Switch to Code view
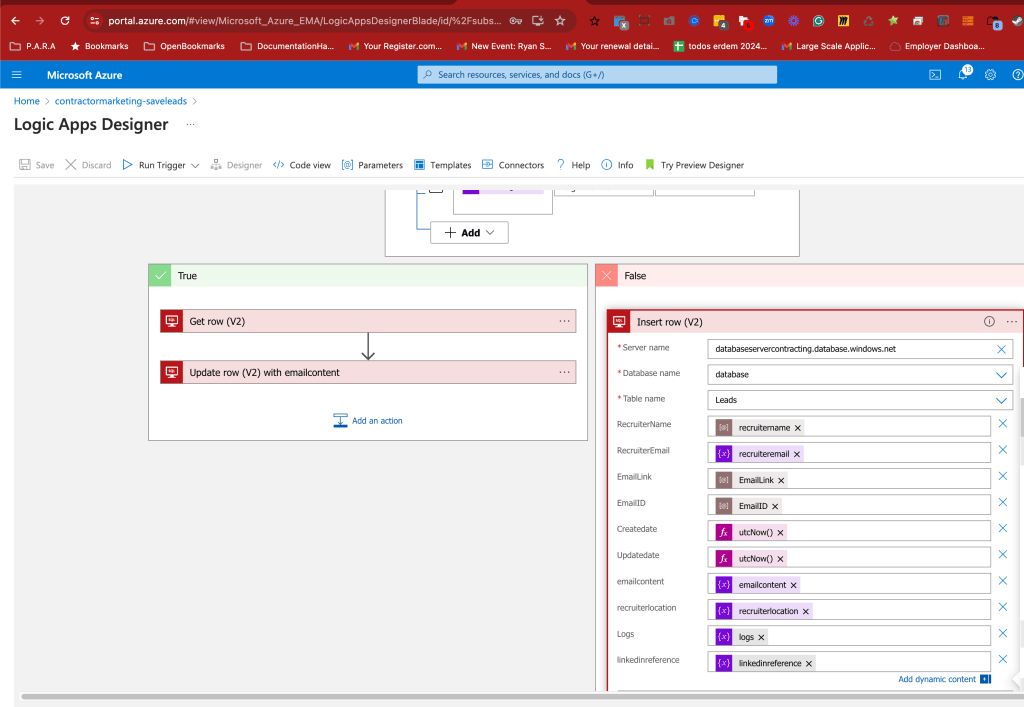 (302, 165)
